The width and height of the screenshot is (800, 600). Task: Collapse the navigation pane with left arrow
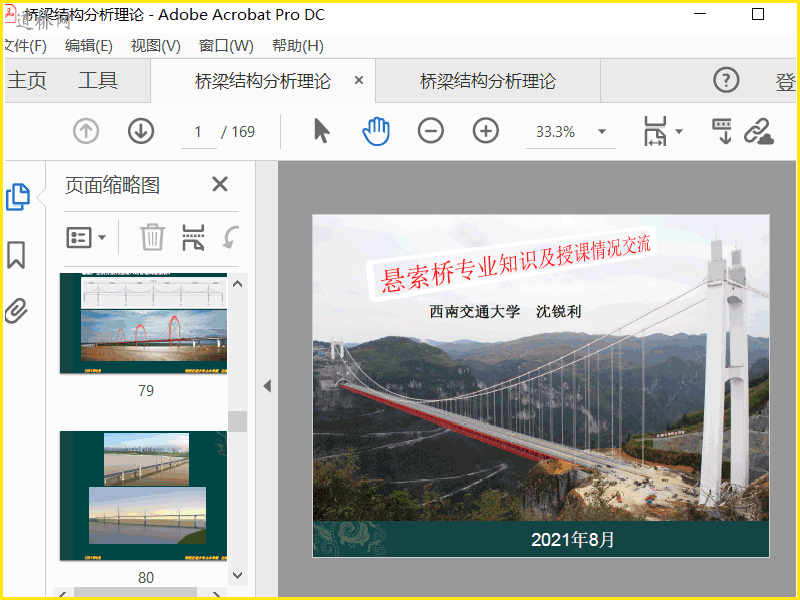pos(267,386)
